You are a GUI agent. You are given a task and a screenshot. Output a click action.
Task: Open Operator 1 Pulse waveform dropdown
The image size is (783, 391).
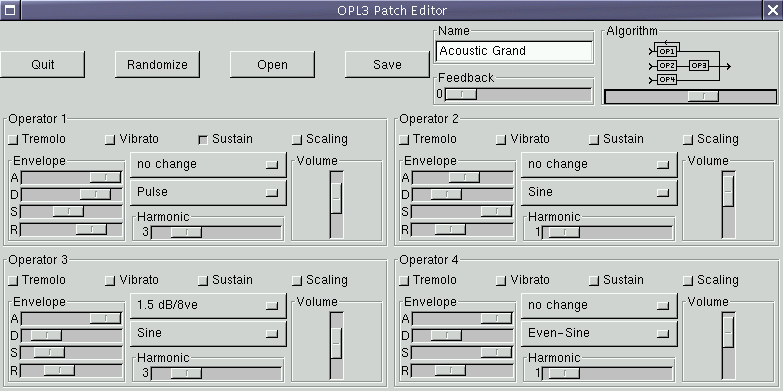click(x=208, y=192)
